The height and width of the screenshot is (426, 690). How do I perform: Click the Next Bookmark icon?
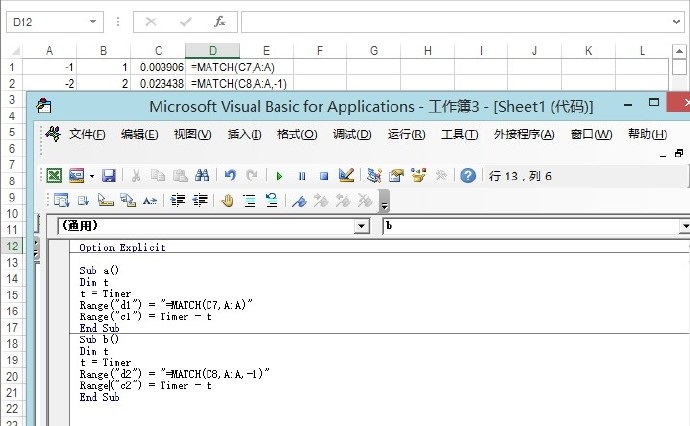click(x=321, y=201)
